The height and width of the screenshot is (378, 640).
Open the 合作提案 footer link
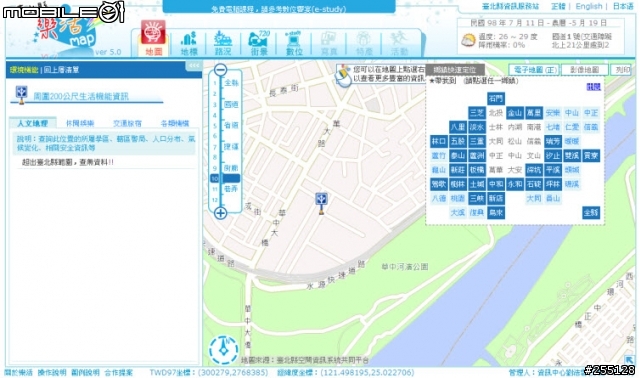(x=118, y=372)
